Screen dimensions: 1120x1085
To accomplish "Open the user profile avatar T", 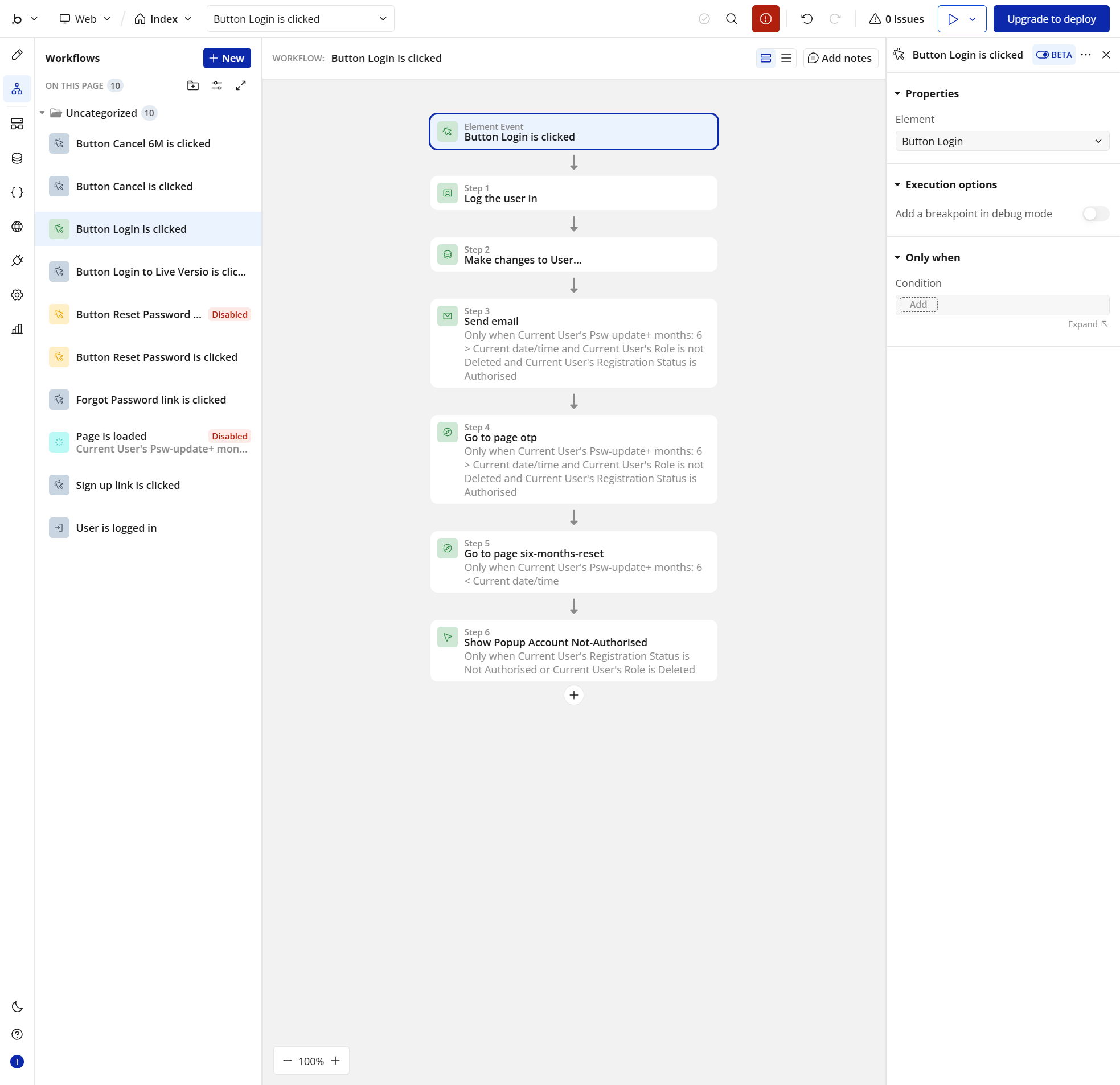I will point(17,1062).
